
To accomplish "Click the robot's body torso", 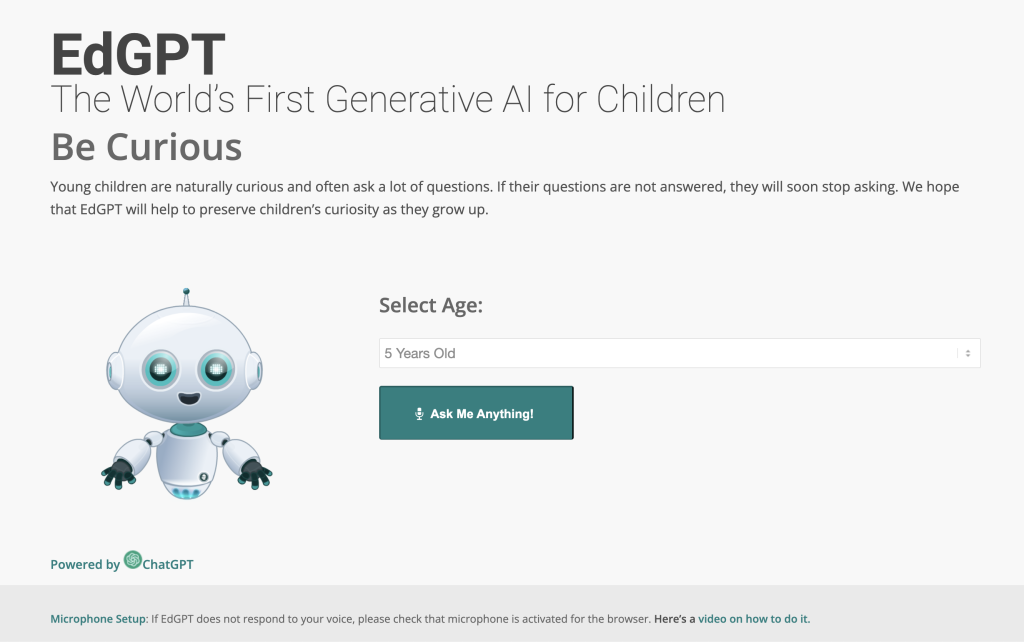I will 187,462.
